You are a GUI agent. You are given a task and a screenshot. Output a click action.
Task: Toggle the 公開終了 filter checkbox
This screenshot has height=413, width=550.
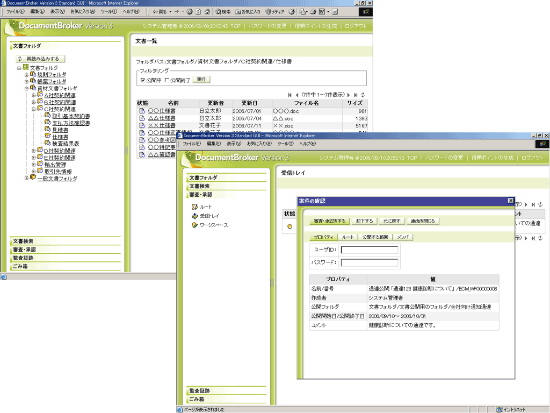coord(167,80)
